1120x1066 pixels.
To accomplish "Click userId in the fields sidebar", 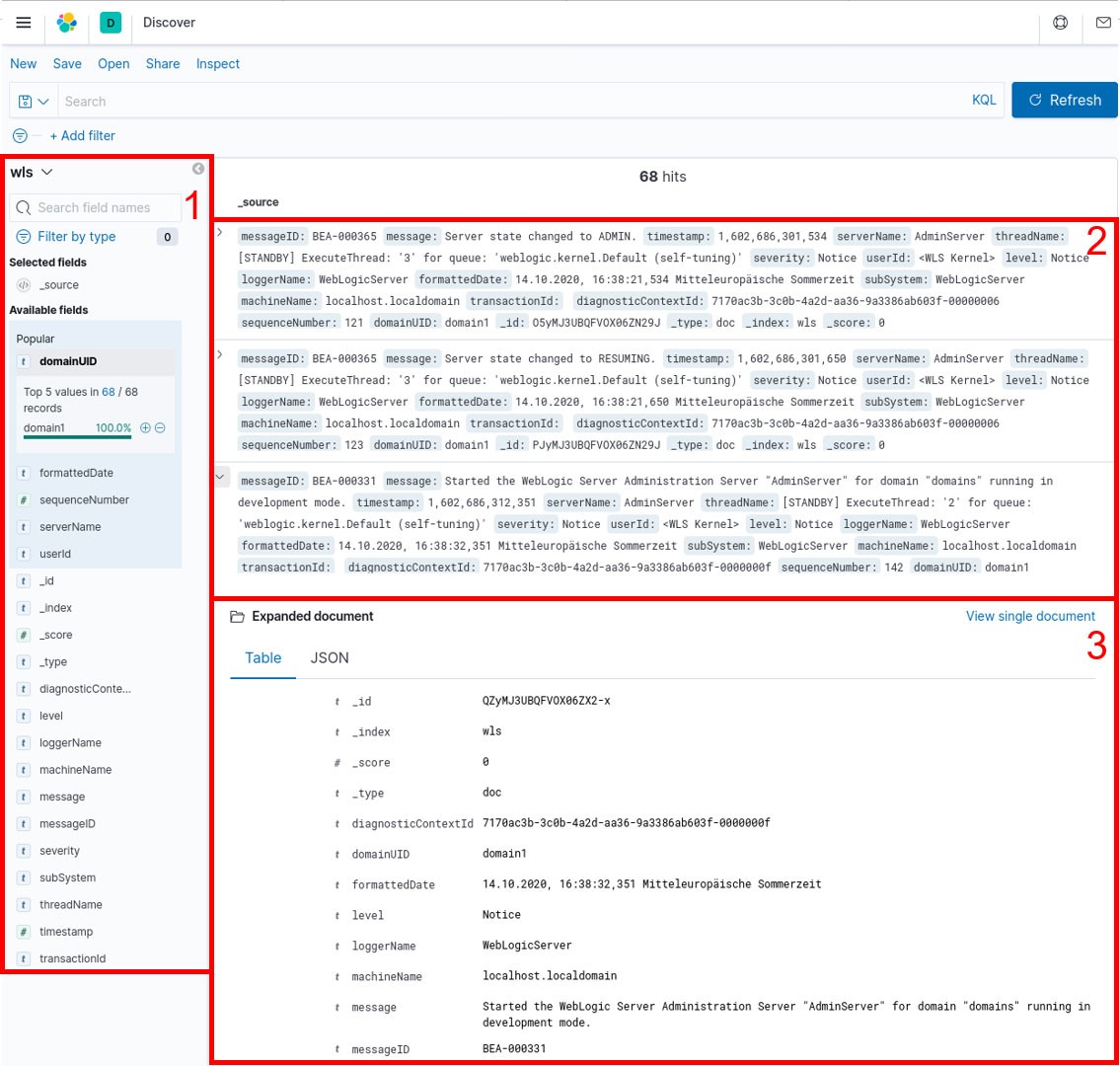I will click(55, 554).
